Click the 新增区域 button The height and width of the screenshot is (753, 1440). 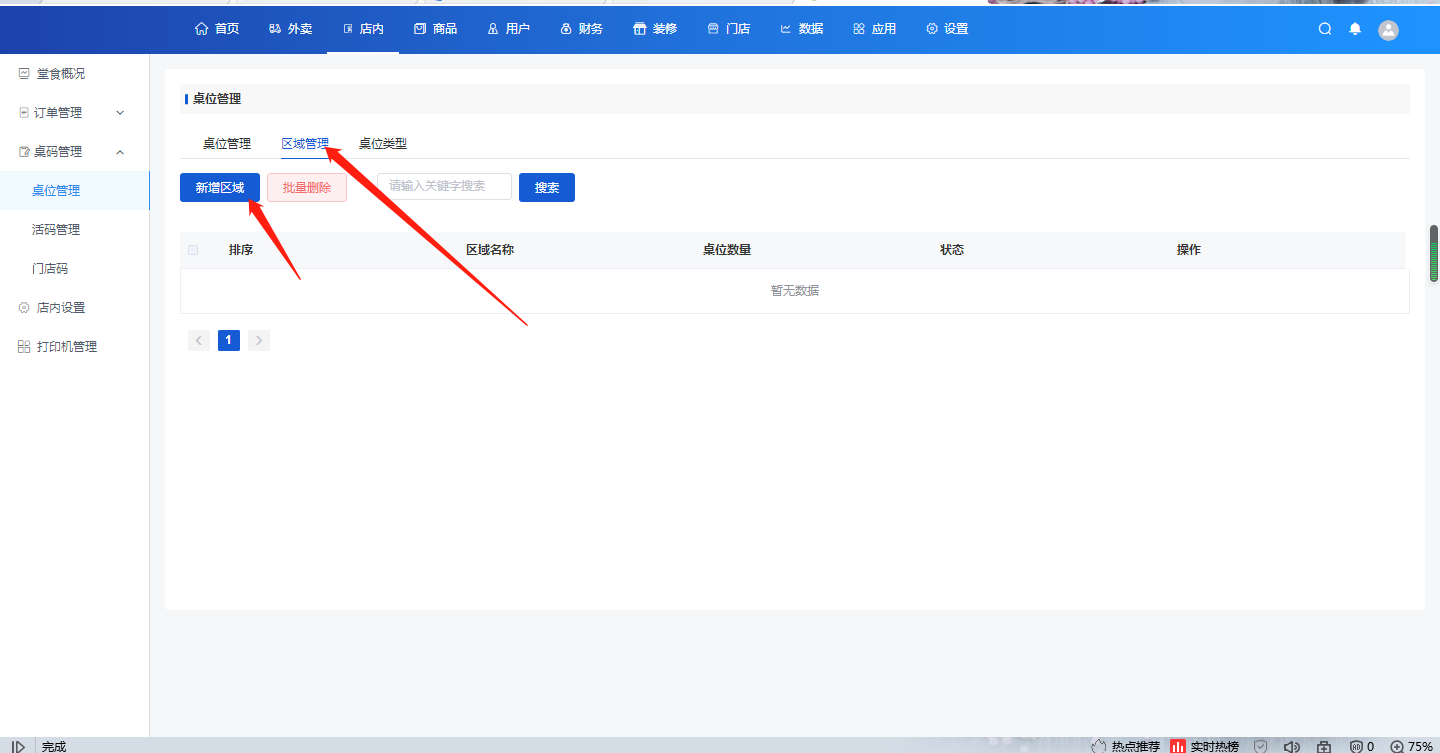pos(220,188)
